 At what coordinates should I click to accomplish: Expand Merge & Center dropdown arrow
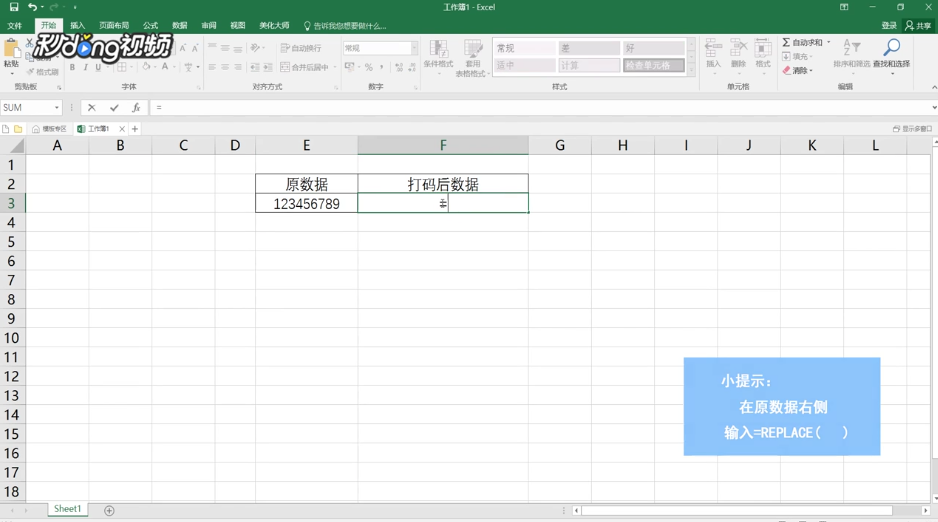click(335, 67)
